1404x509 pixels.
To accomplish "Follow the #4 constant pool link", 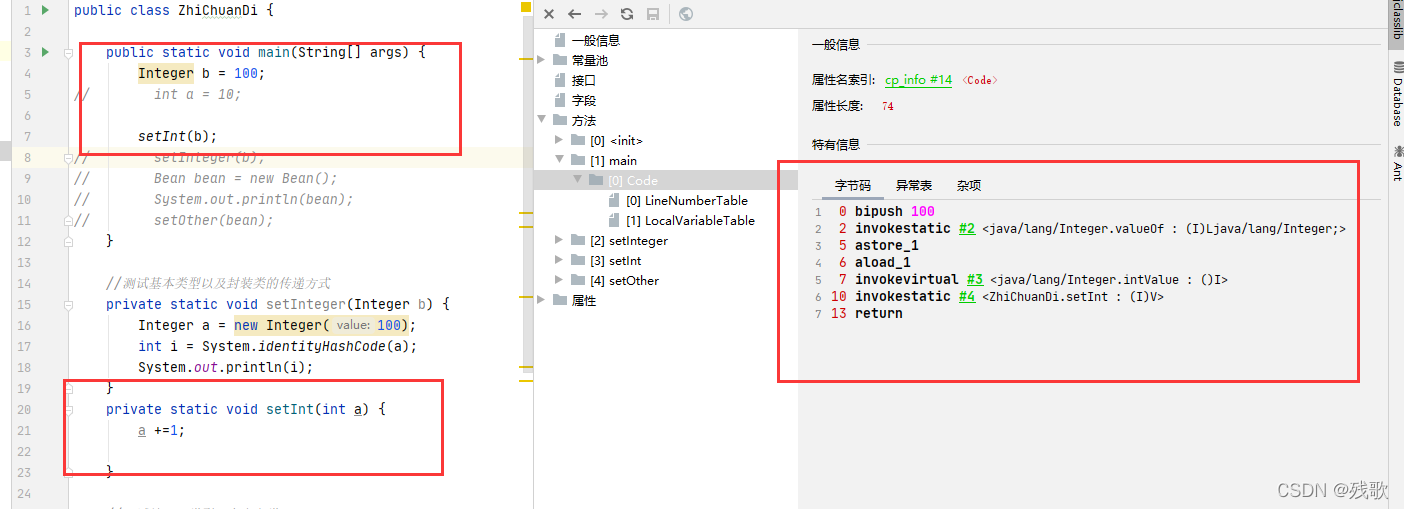I will tap(966, 297).
